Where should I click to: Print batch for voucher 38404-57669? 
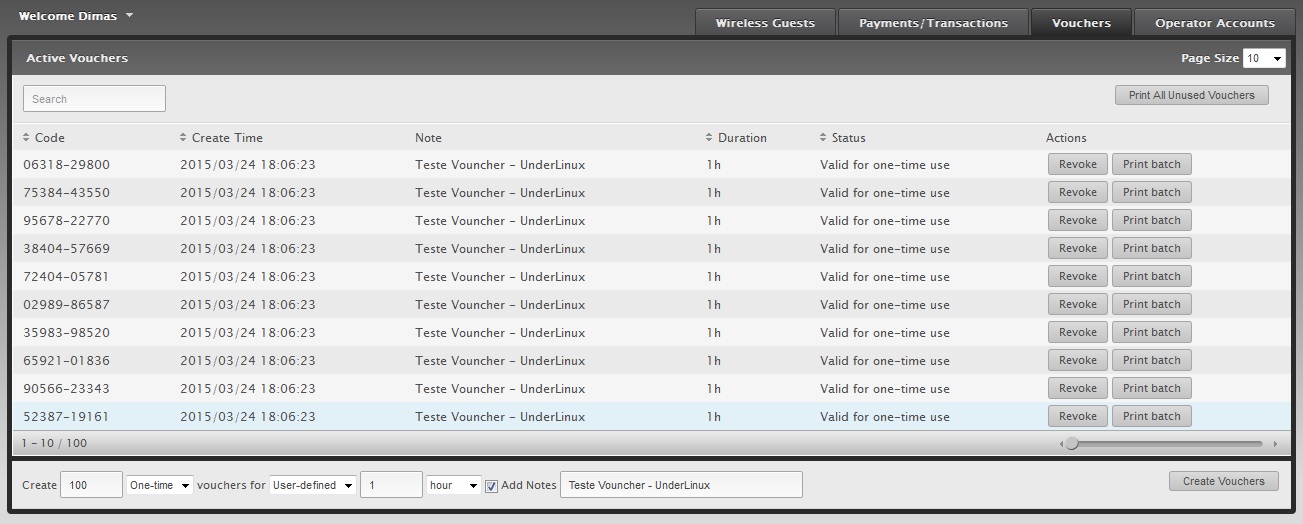(1152, 248)
